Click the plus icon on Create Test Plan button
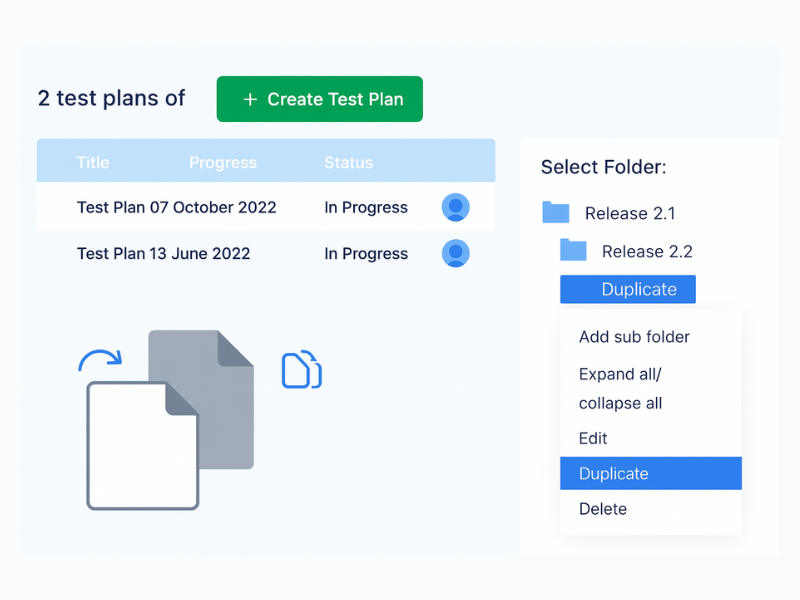The image size is (800, 600). (x=249, y=99)
